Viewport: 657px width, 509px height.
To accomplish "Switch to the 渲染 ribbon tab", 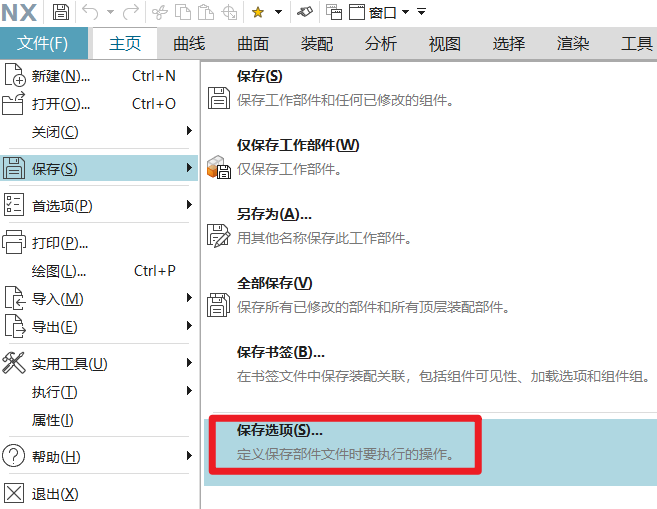I will pyautogui.click(x=573, y=43).
